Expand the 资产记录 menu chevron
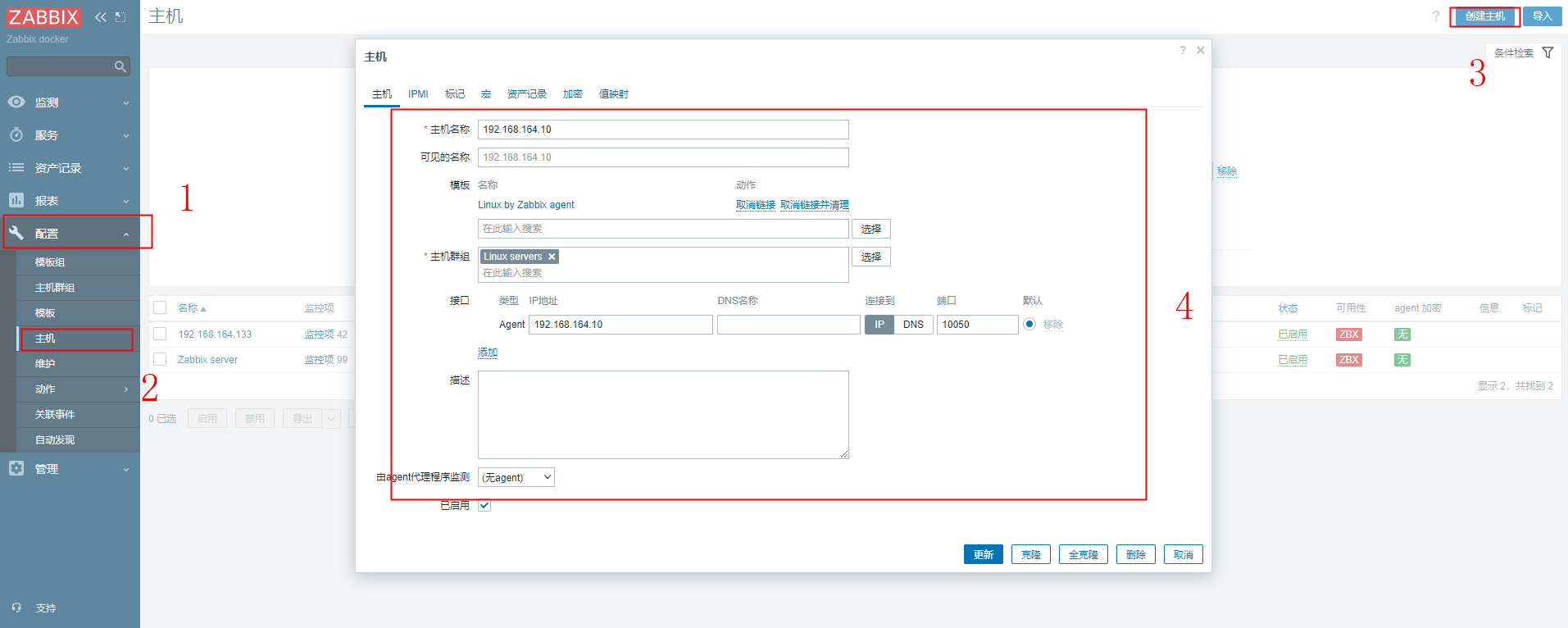This screenshot has height=628, width=1568. click(x=126, y=169)
